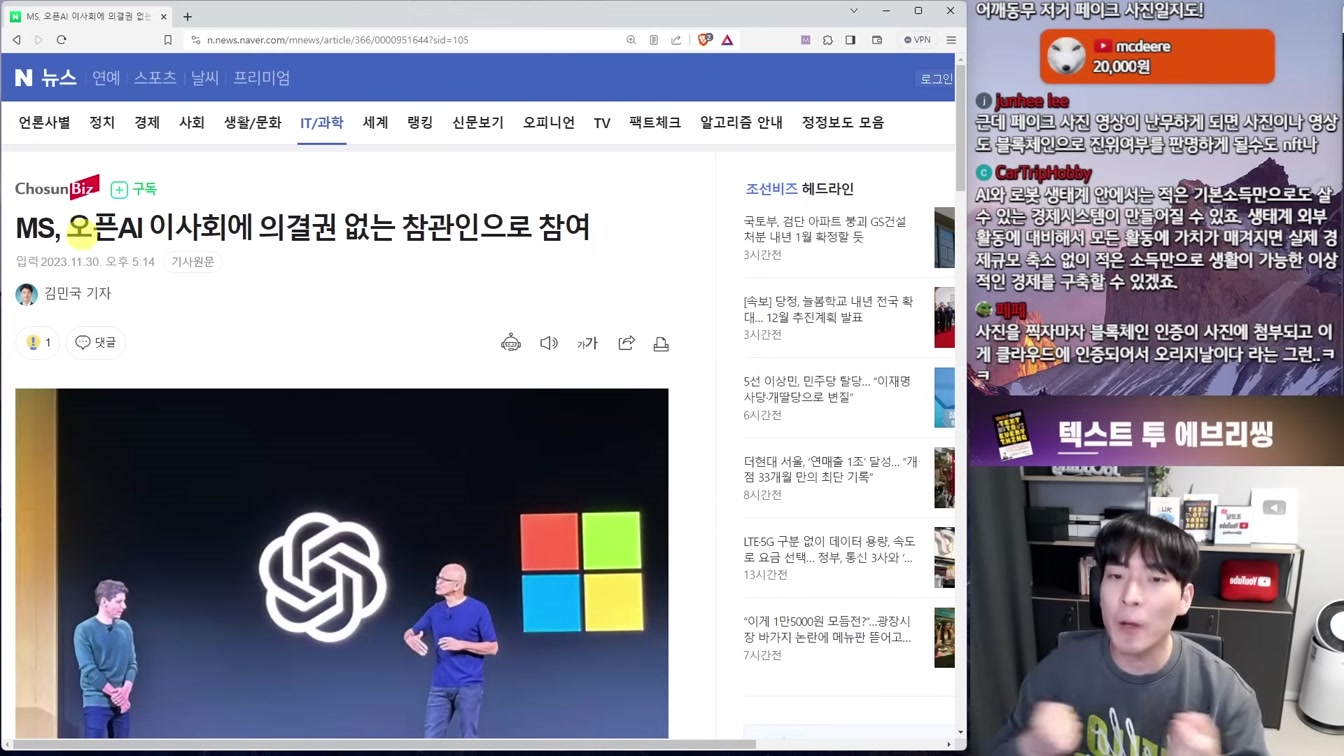1344x756 pixels.
Task: Click the zoom magnifier icon in address bar
Action: (x=631, y=40)
